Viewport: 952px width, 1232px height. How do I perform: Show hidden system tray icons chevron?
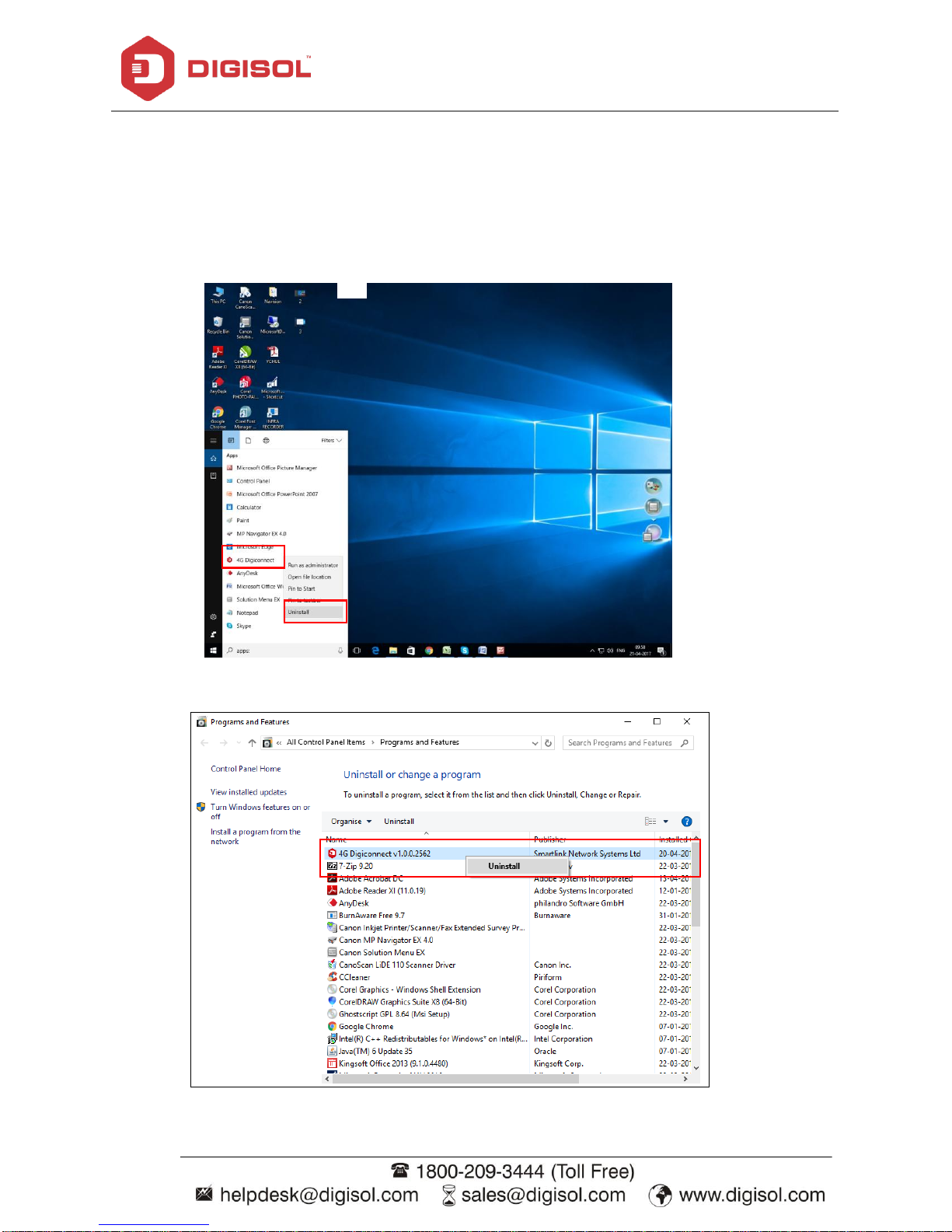(592, 651)
